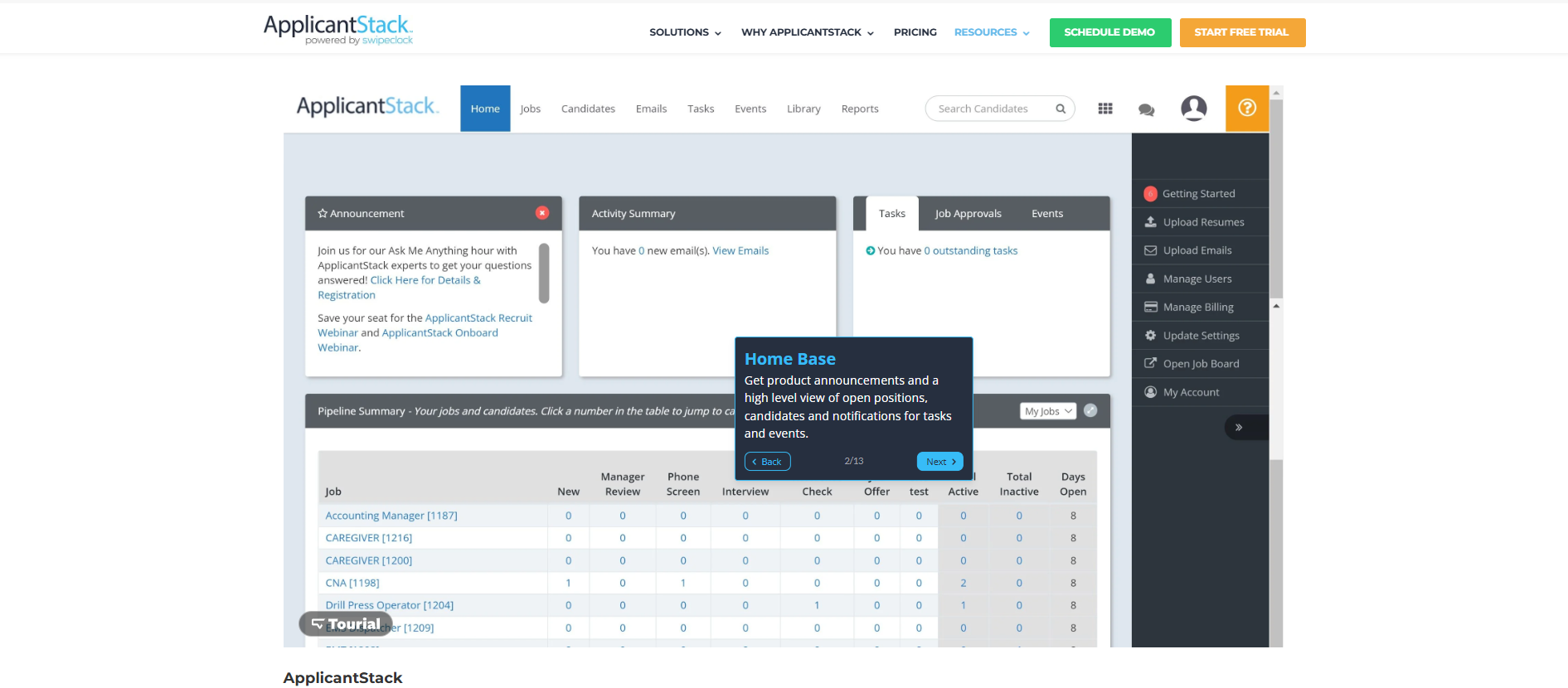Click the My Account user circle icon

pyautogui.click(x=1151, y=392)
